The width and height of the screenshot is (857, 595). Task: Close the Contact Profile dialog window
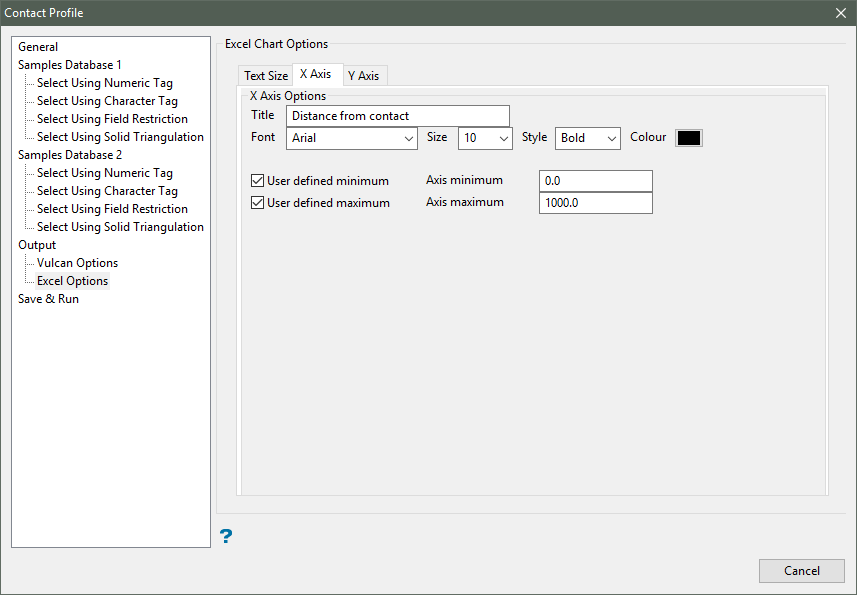pos(840,13)
